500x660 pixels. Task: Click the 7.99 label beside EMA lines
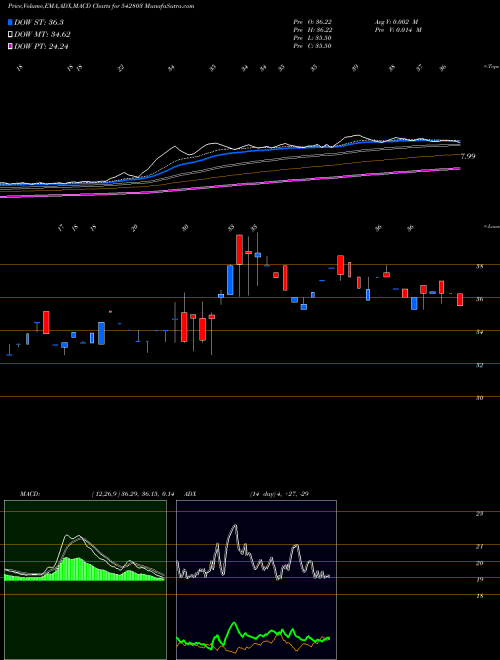click(468, 156)
